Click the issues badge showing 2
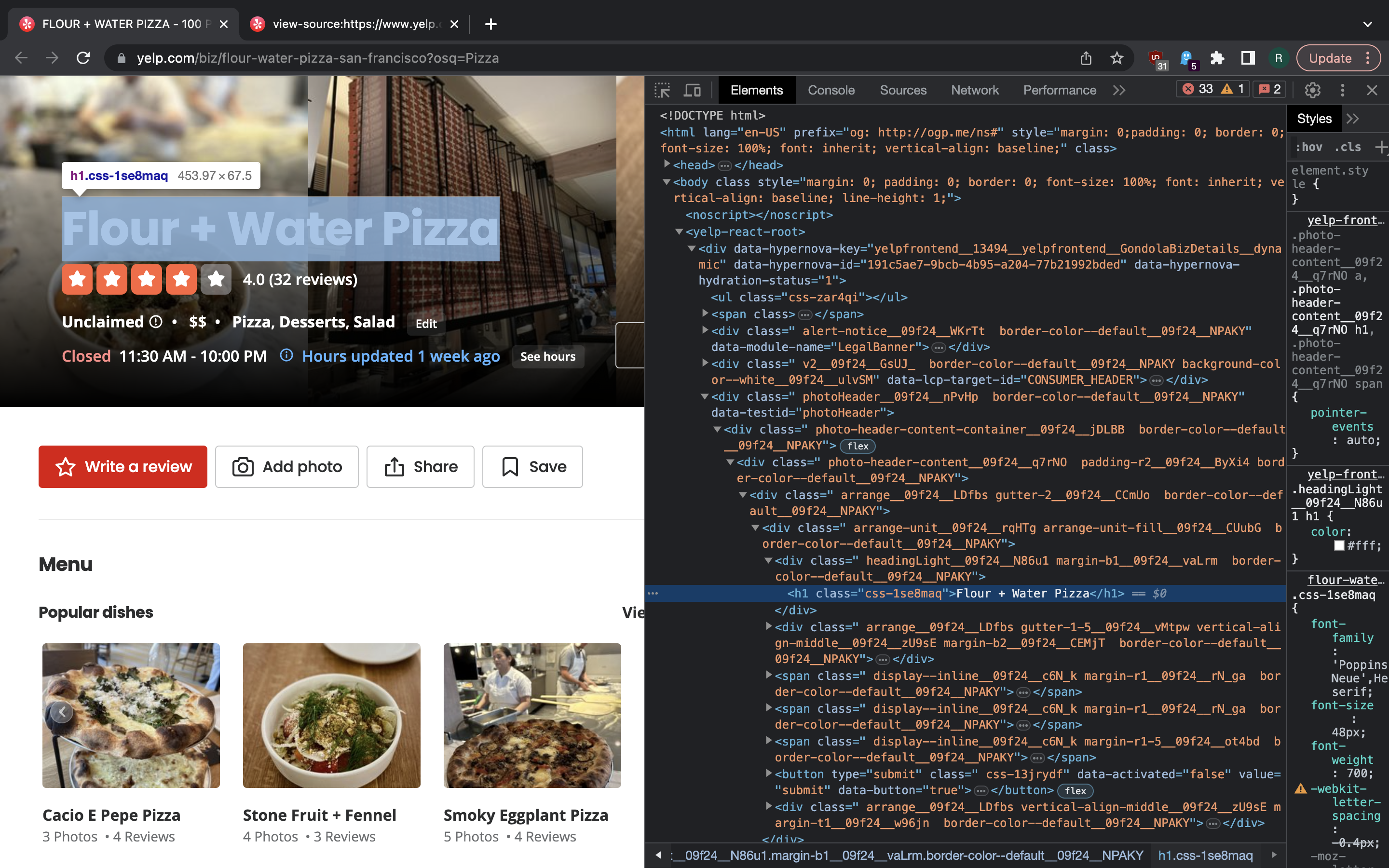The height and width of the screenshot is (868, 1389). [x=1269, y=89]
